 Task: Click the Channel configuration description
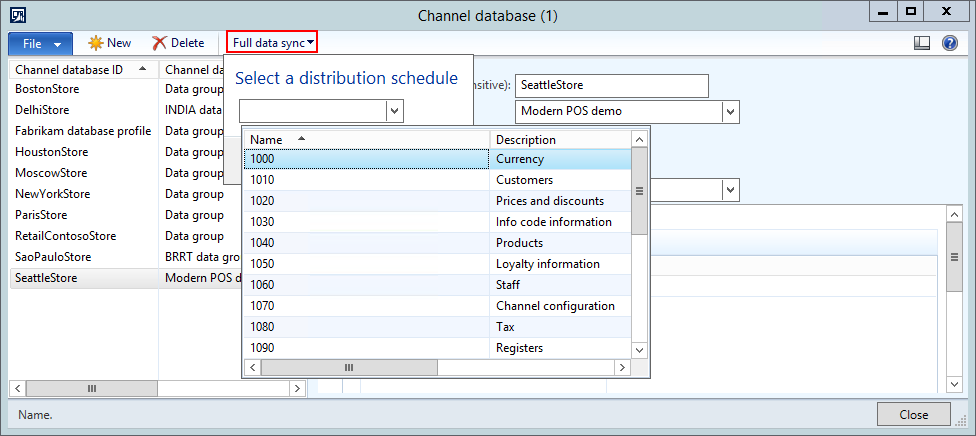click(x=560, y=306)
